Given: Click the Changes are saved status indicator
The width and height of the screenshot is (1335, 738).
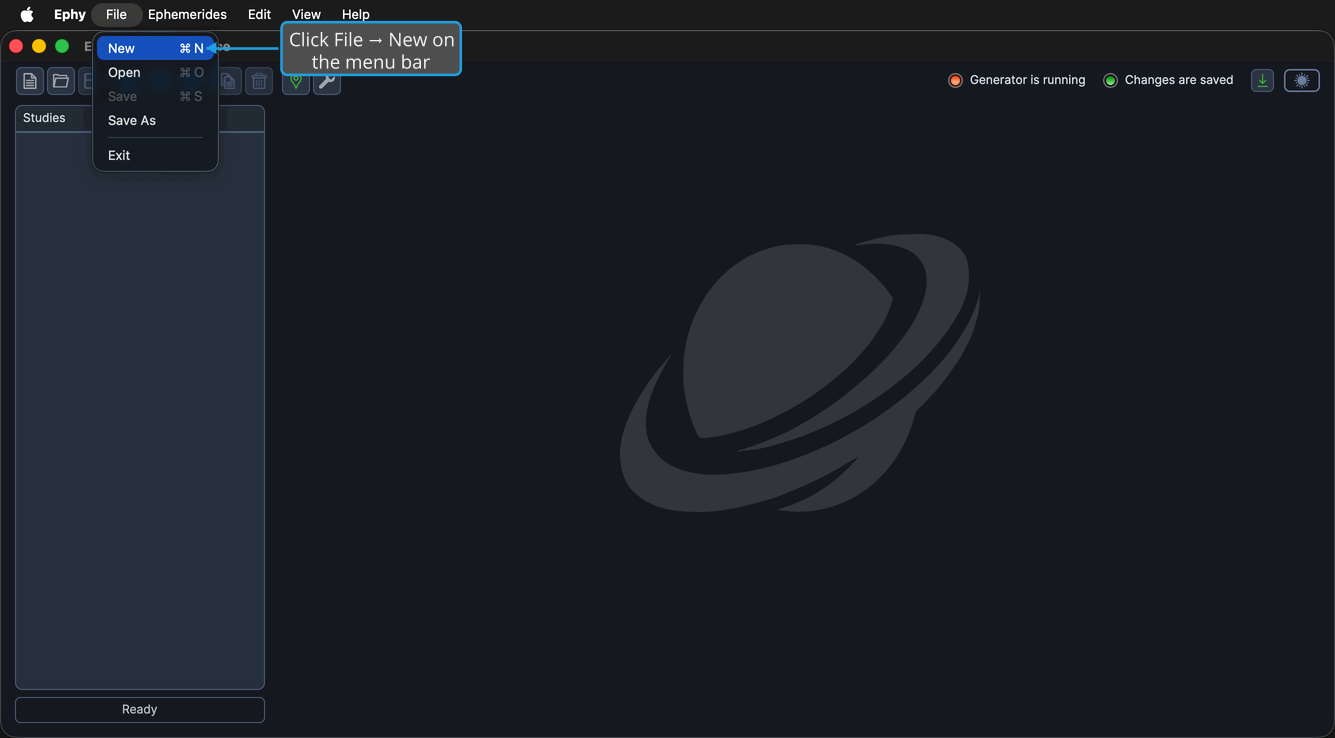Looking at the screenshot, I should 1168,80.
